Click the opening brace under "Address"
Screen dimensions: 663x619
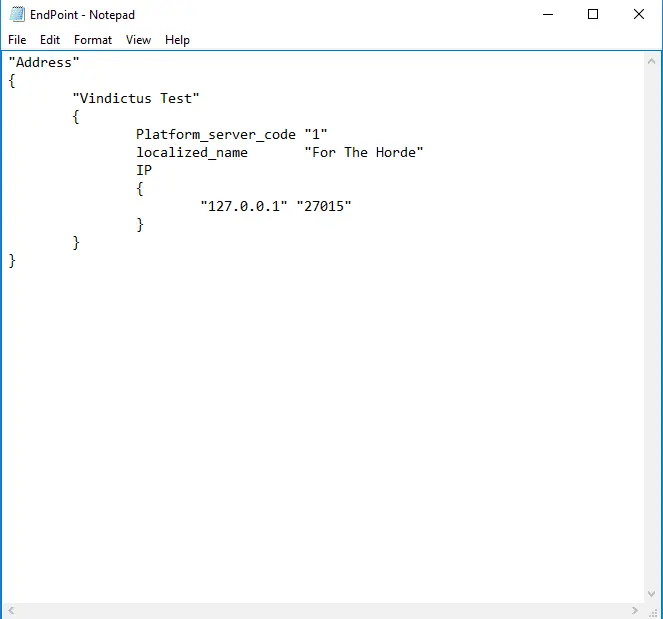pos(12,81)
